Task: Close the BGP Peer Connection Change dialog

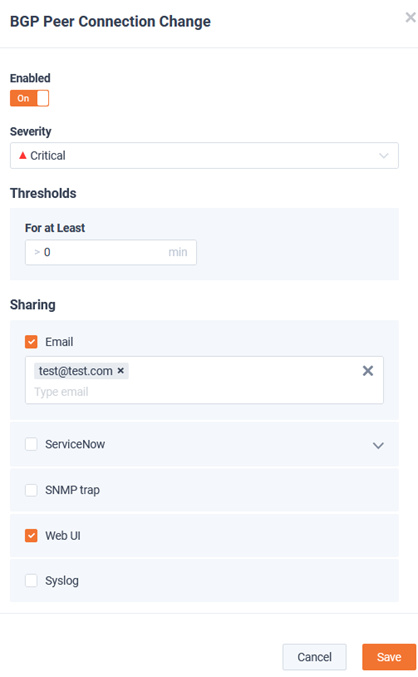Action: 410,17
